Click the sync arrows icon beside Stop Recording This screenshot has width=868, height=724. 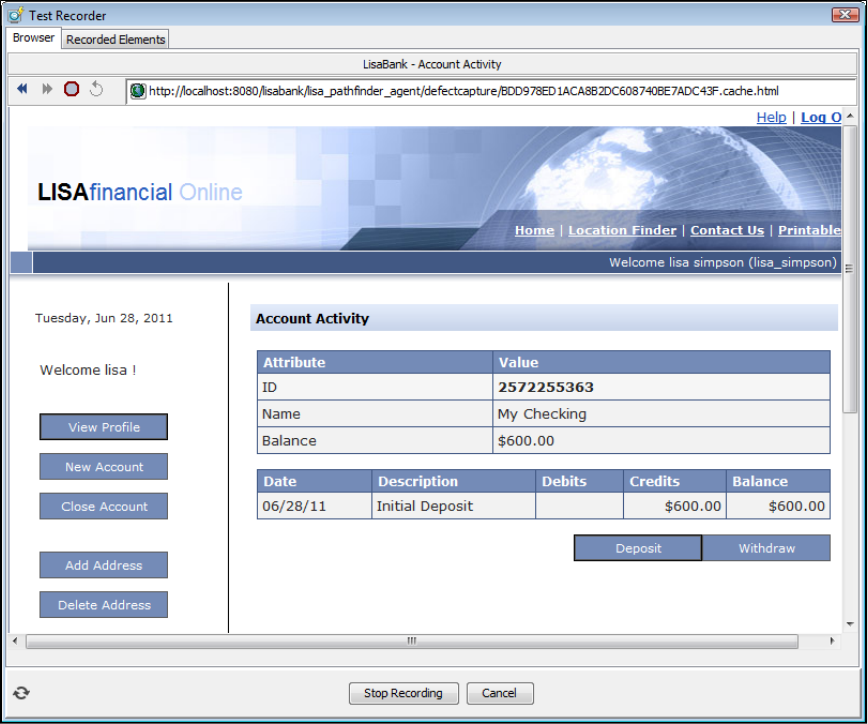click(21, 693)
